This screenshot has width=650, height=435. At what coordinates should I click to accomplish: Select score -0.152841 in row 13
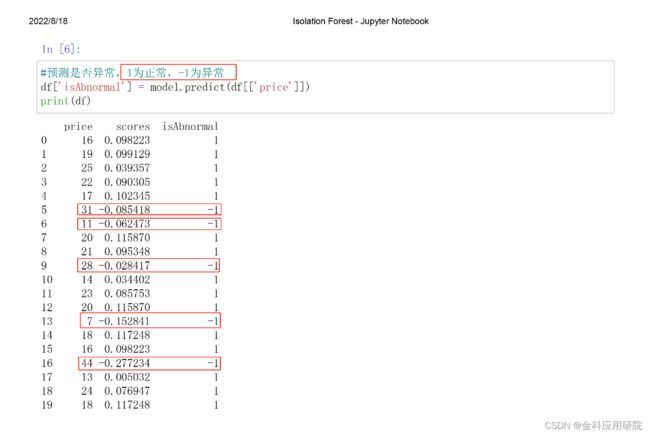tap(124, 321)
